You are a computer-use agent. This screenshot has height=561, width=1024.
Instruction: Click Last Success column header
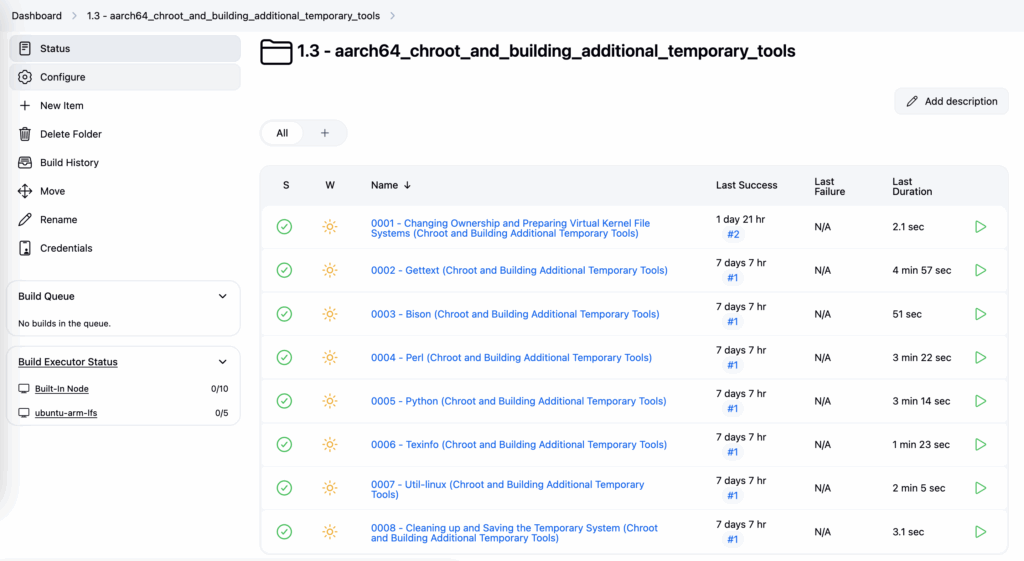click(746, 185)
